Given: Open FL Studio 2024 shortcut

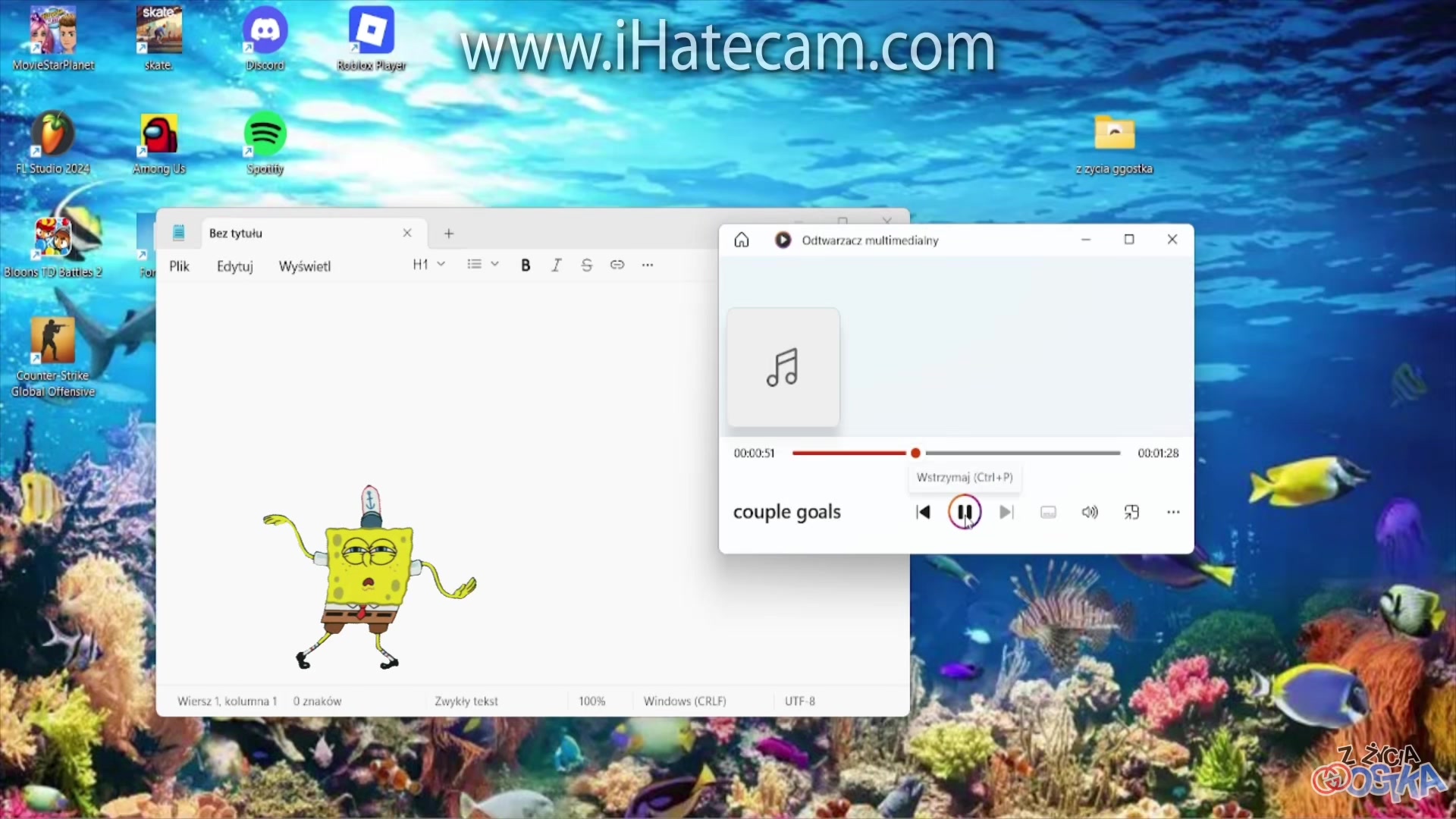Looking at the screenshot, I should pos(53,143).
